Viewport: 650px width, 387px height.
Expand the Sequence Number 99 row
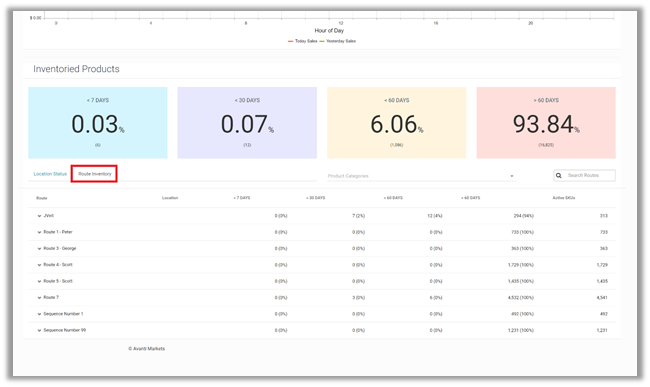tap(39, 331)
